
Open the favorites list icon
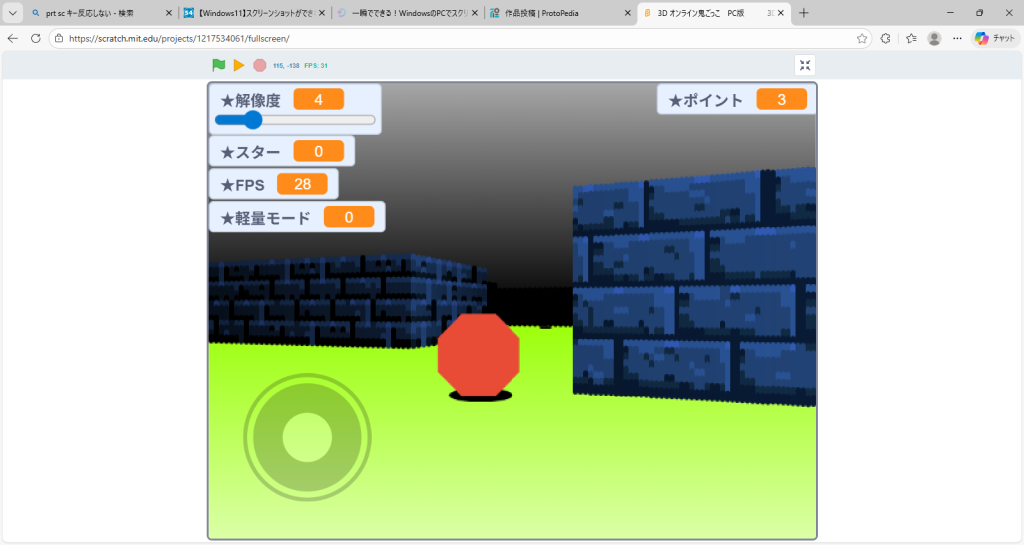click(911, 38)
